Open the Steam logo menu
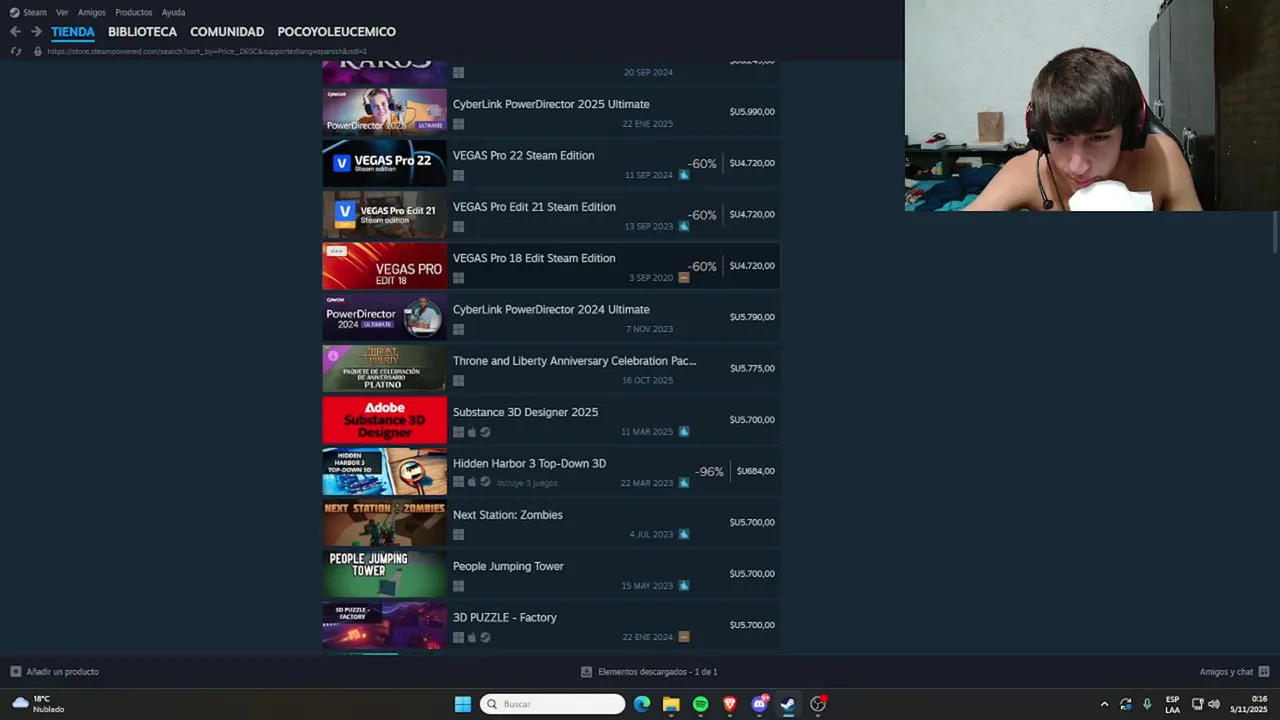1280x720 pixels. click(x=14, y=12)
